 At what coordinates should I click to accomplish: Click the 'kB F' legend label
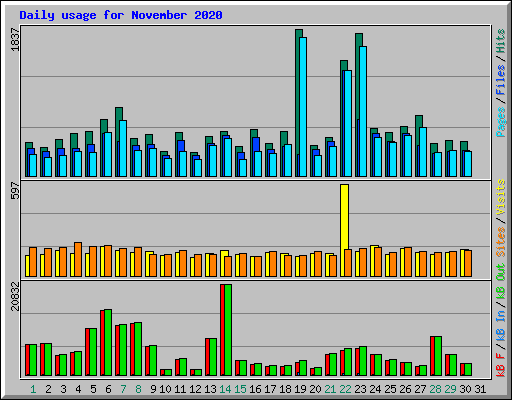pos(500,365)
